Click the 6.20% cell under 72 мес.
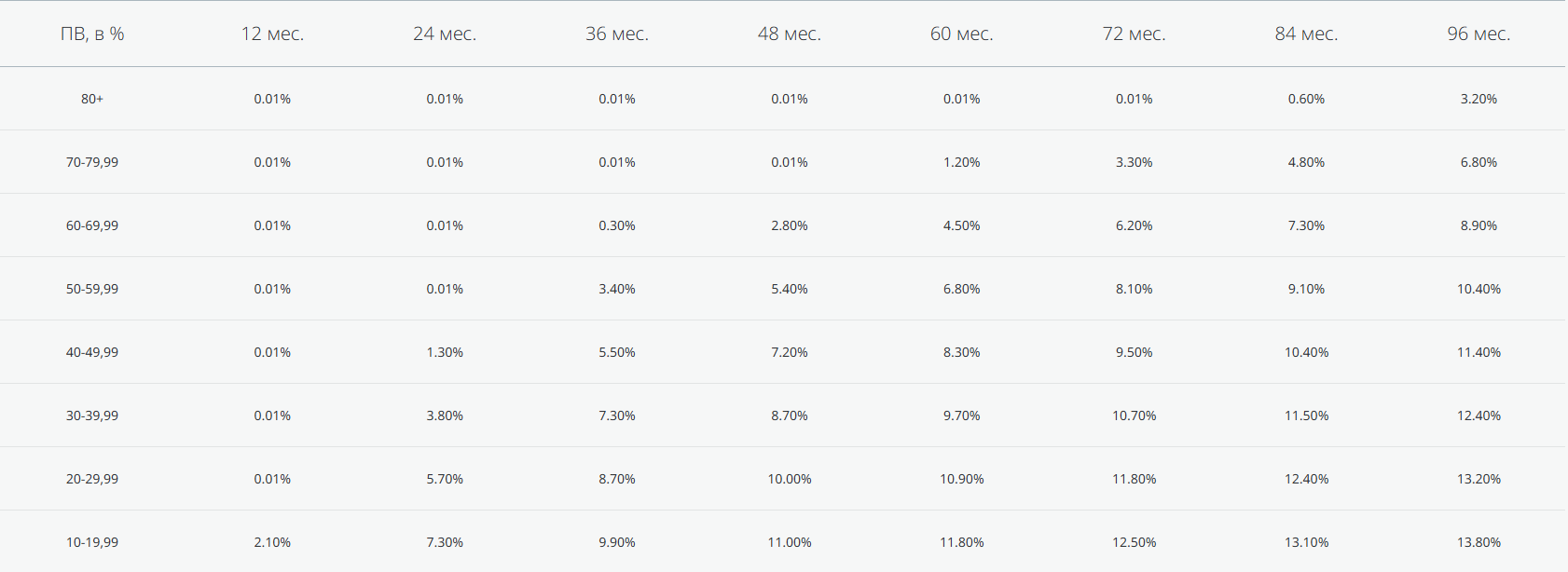The height and width of the screenshot is (572, 1568). click(x=1134, y=225)
